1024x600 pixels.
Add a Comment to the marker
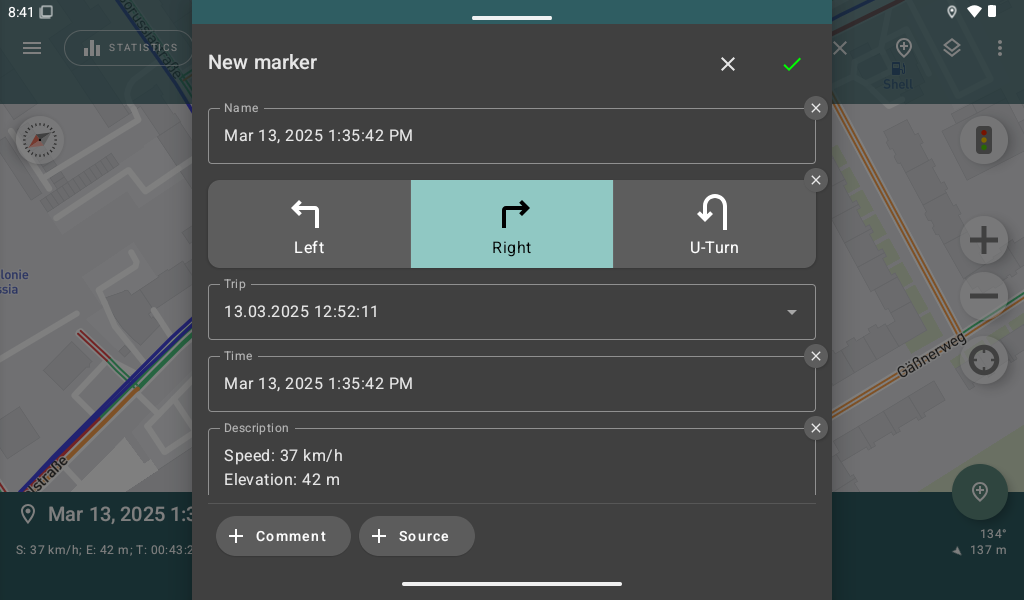coord(283,536)
